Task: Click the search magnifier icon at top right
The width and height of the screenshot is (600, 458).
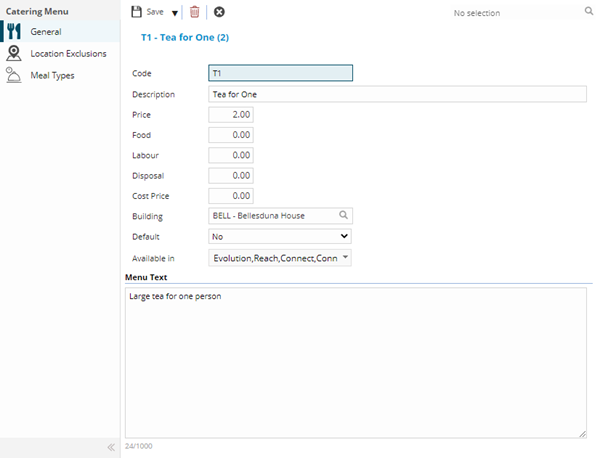Action: [x=588, y=12]
